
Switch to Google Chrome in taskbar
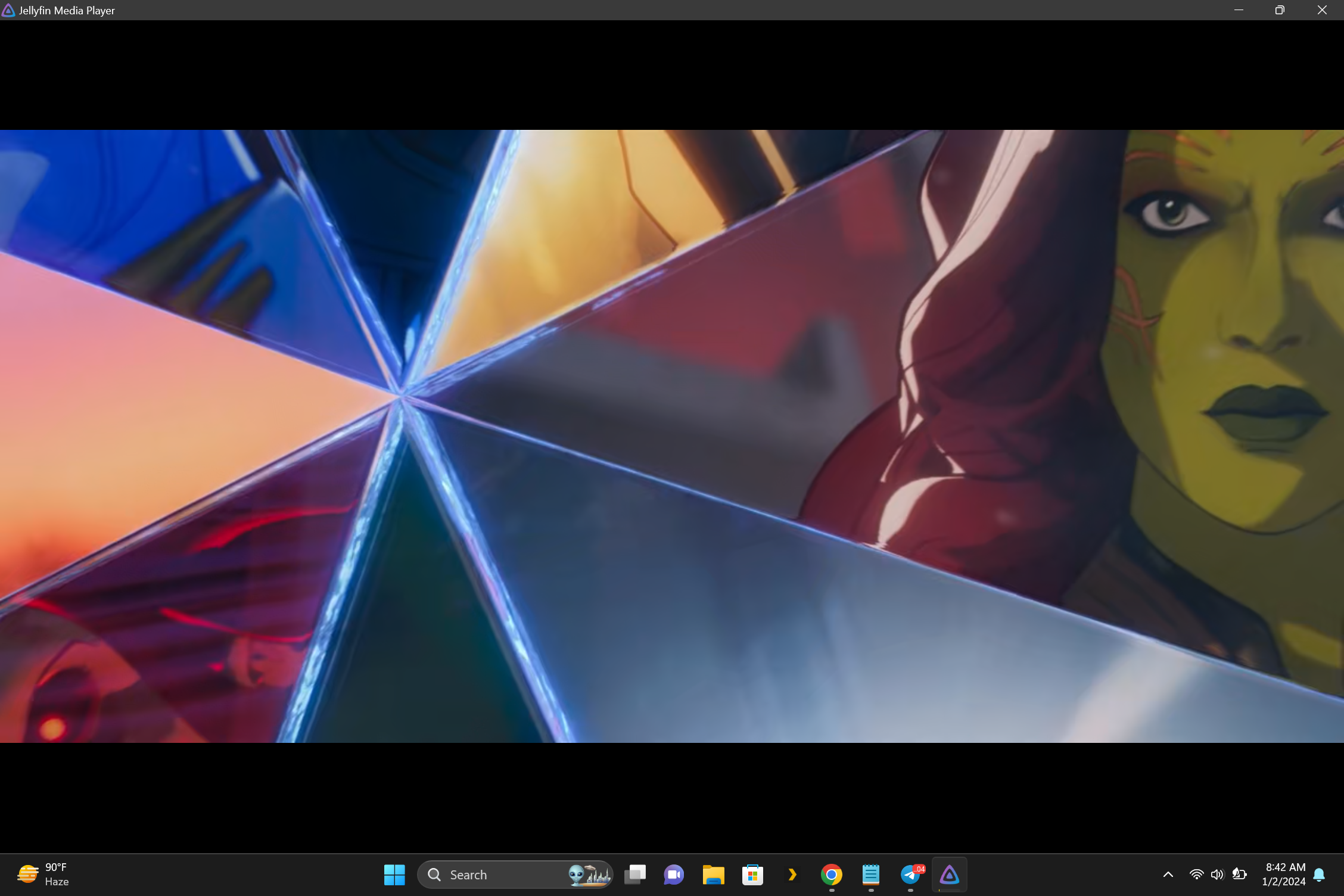click(x=831, y=875)
